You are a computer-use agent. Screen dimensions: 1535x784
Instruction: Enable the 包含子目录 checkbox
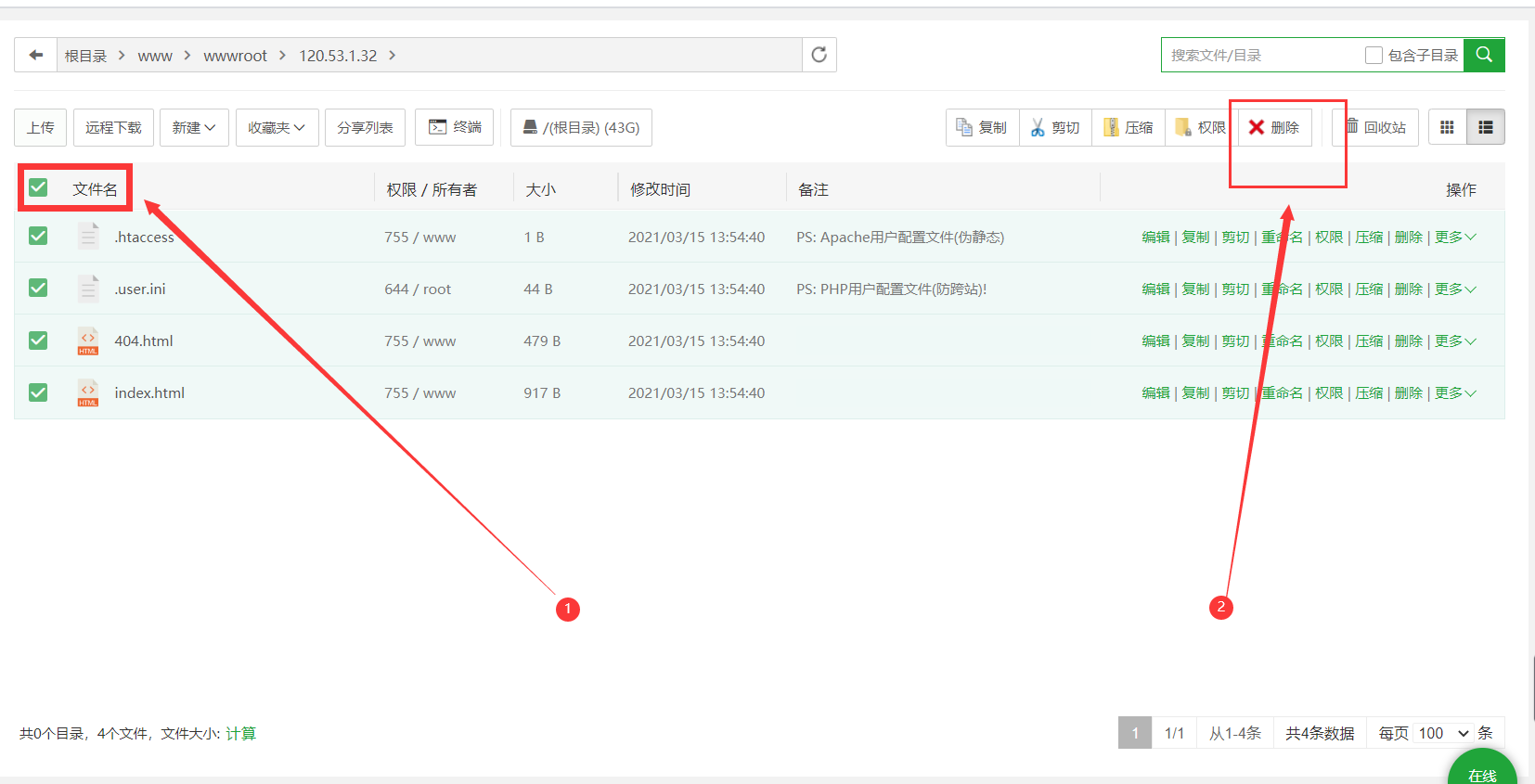point(1374,56)
